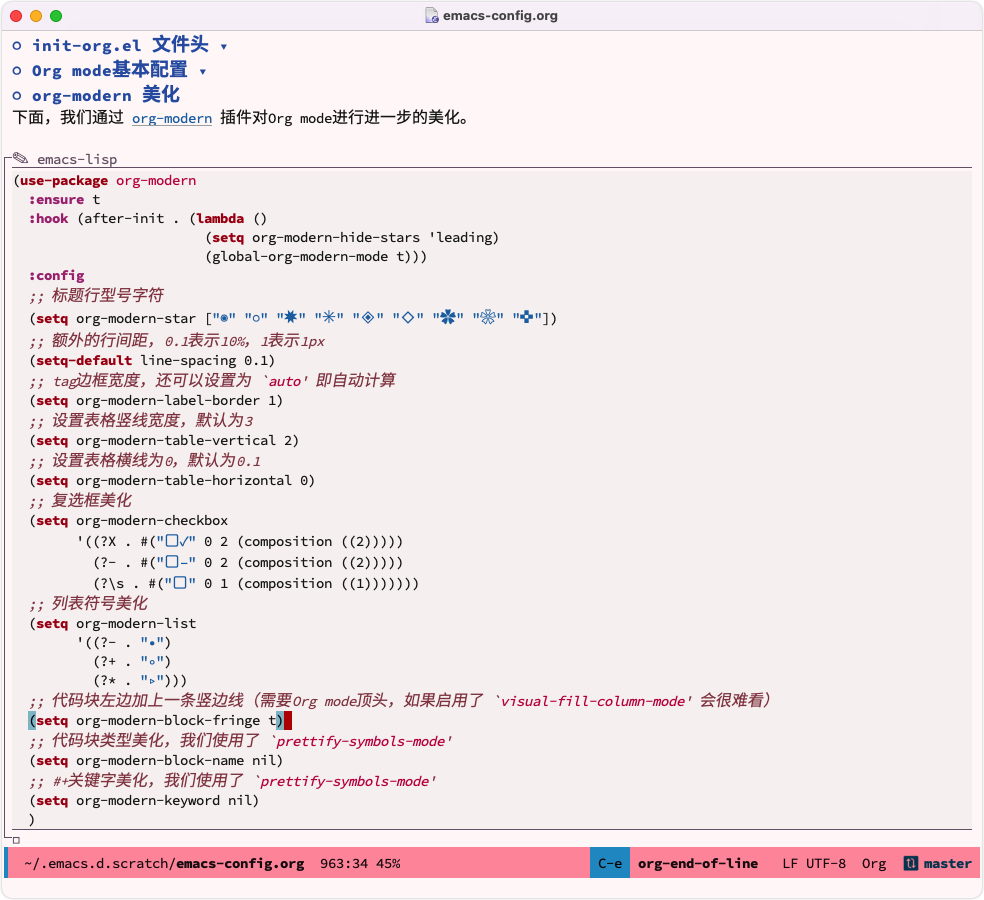Click the comment ;; 复选框美化

(80, 500)
